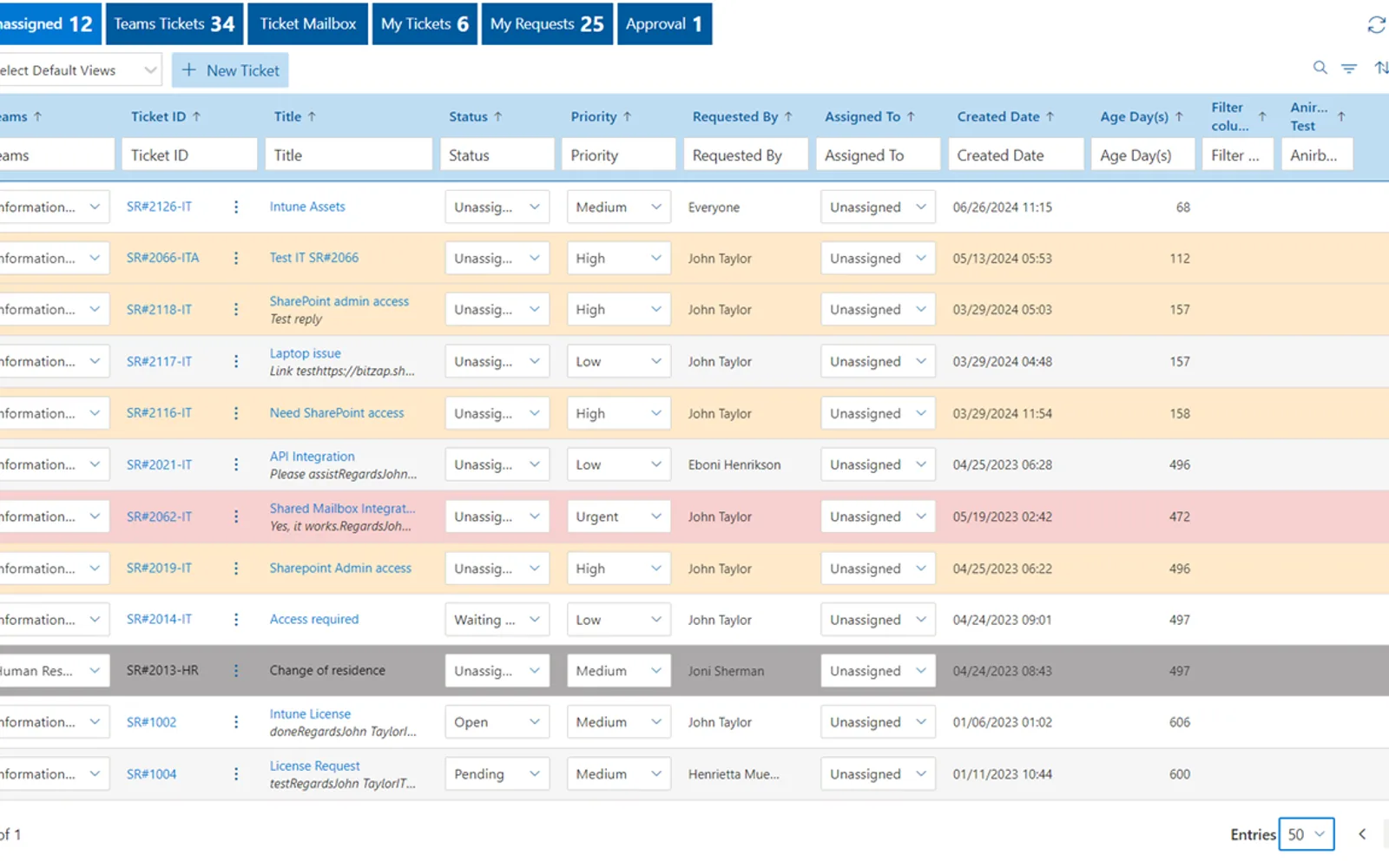Click requester Henrietta Mue...
The width and height of the screenshot is (1389, 868).
[x=734, y=774]
